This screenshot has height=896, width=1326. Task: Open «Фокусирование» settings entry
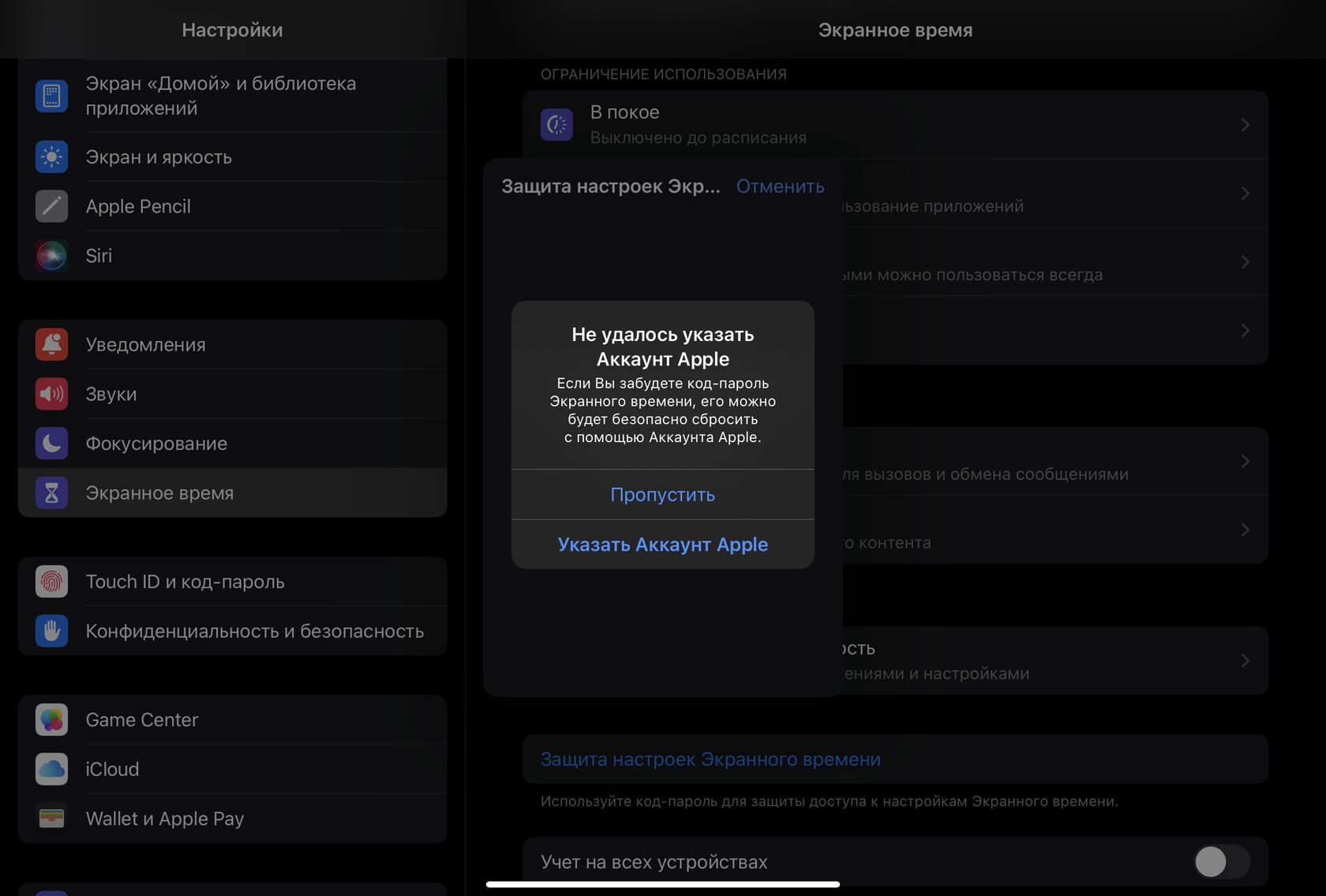point(233,444)
